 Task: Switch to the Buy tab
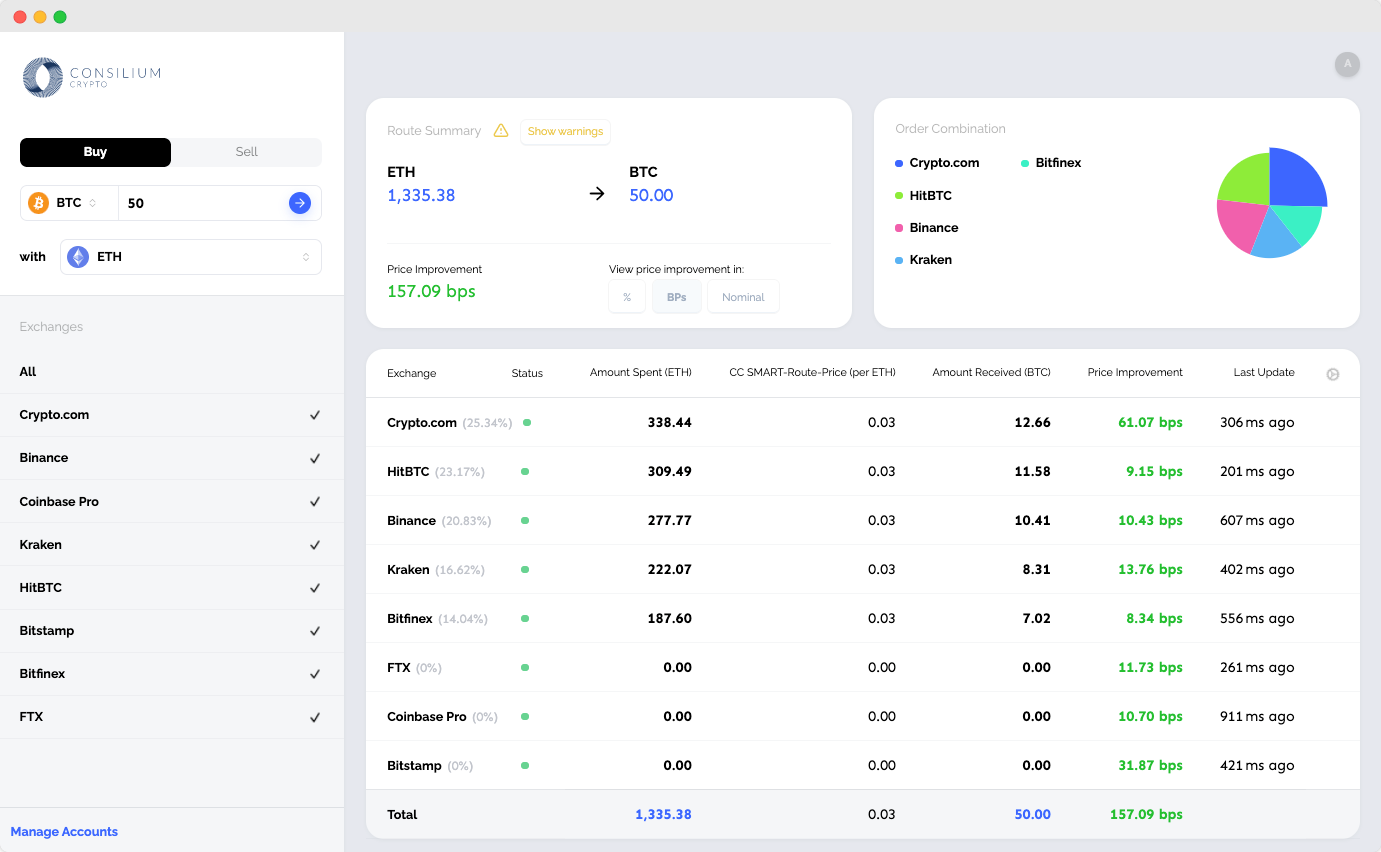pos(95,152)
